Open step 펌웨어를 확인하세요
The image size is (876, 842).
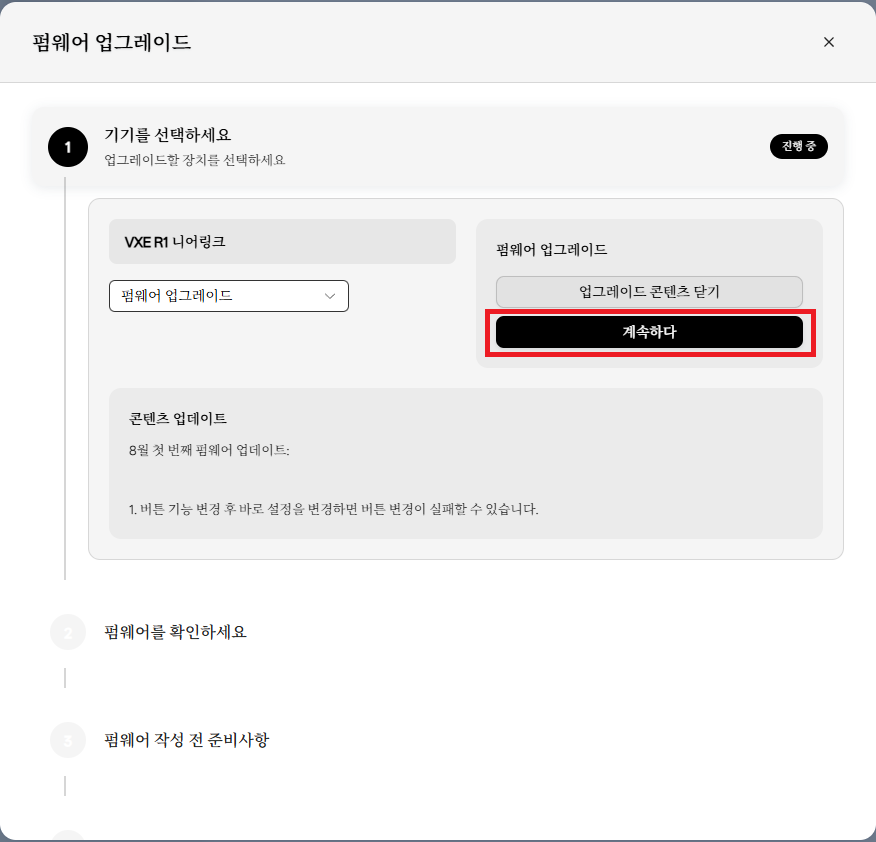[x=175, y=632]
